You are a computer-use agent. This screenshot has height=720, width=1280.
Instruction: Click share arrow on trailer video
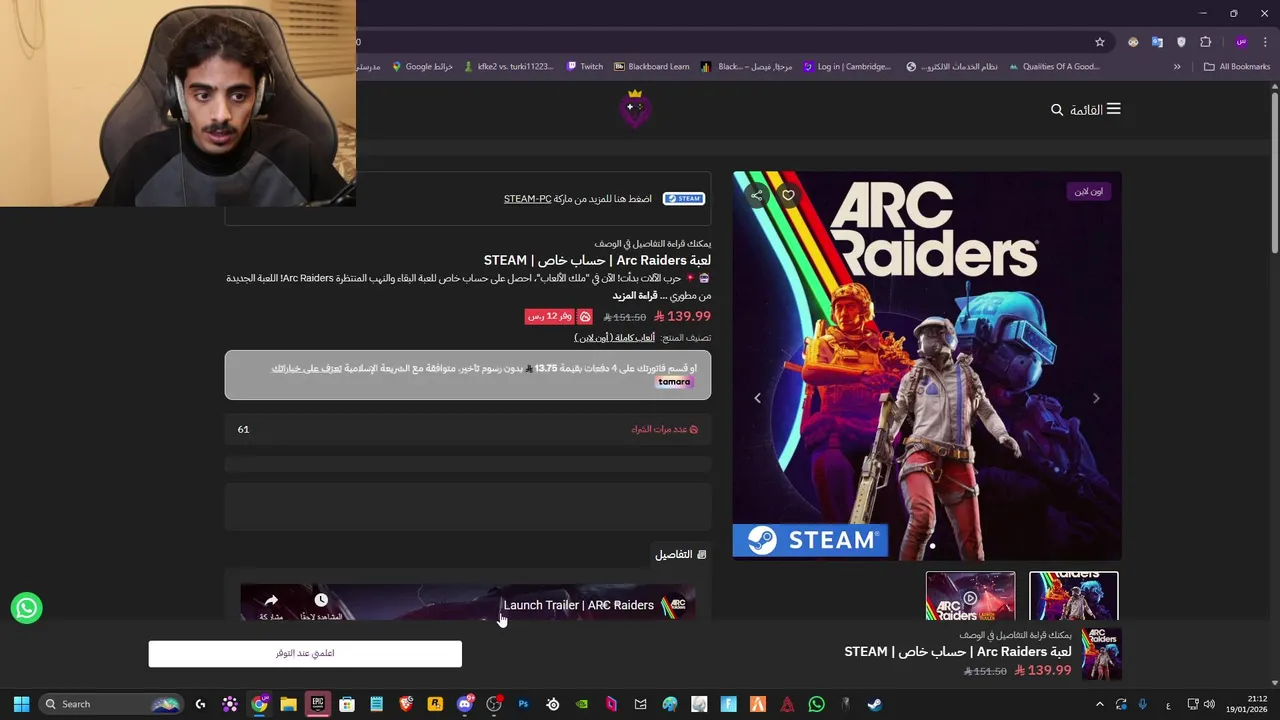click(x=271, y=601)
